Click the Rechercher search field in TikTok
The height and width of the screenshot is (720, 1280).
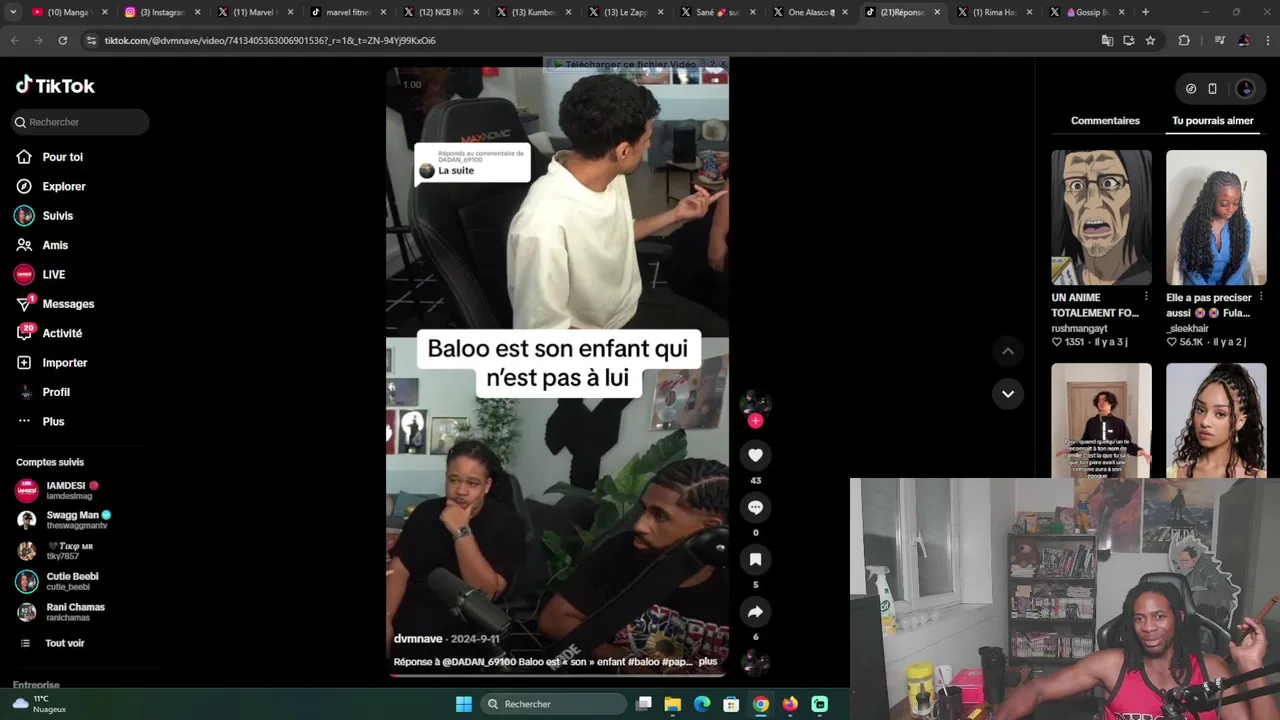coord(80,122)
